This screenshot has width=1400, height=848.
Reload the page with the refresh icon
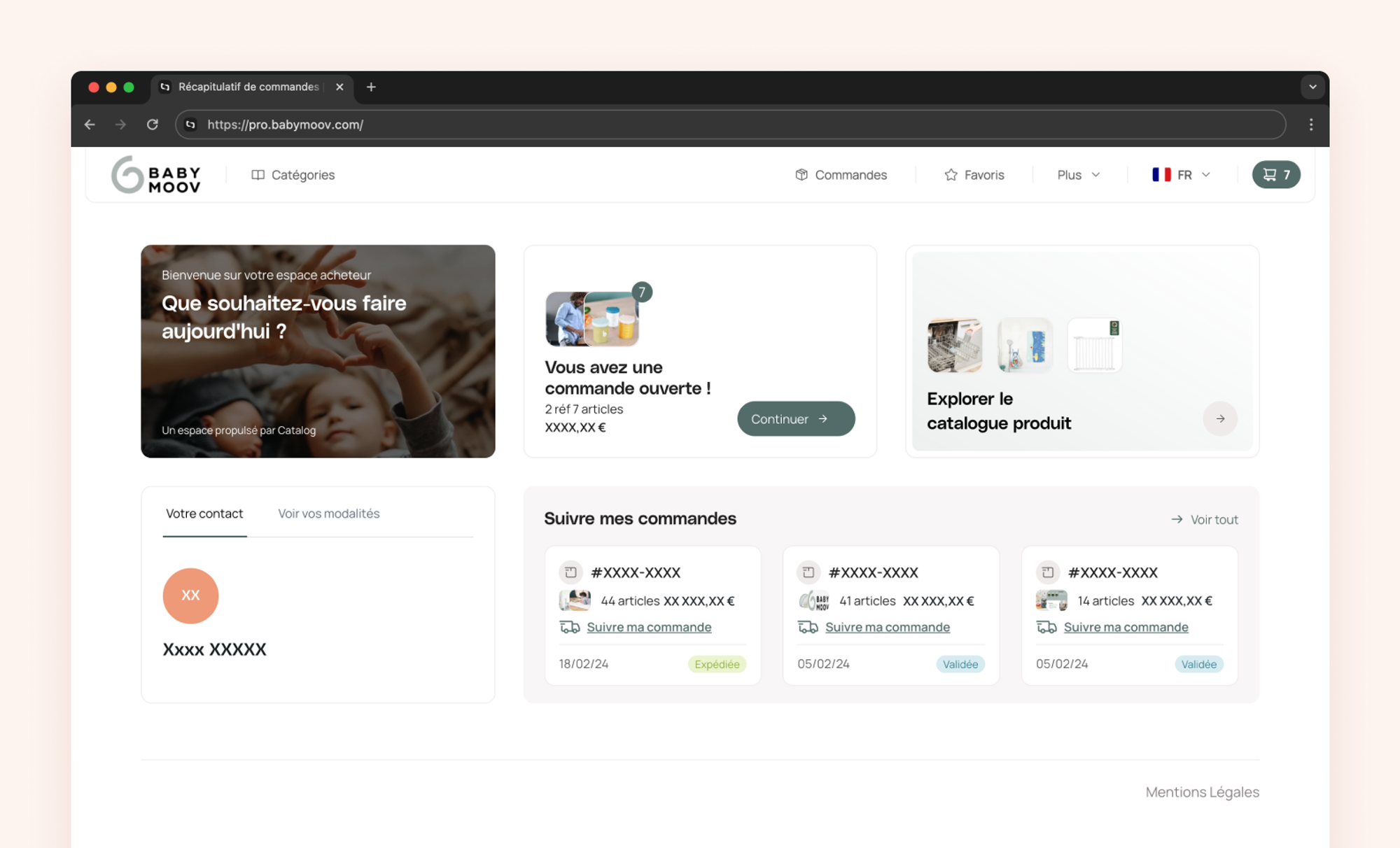point(152,125)
